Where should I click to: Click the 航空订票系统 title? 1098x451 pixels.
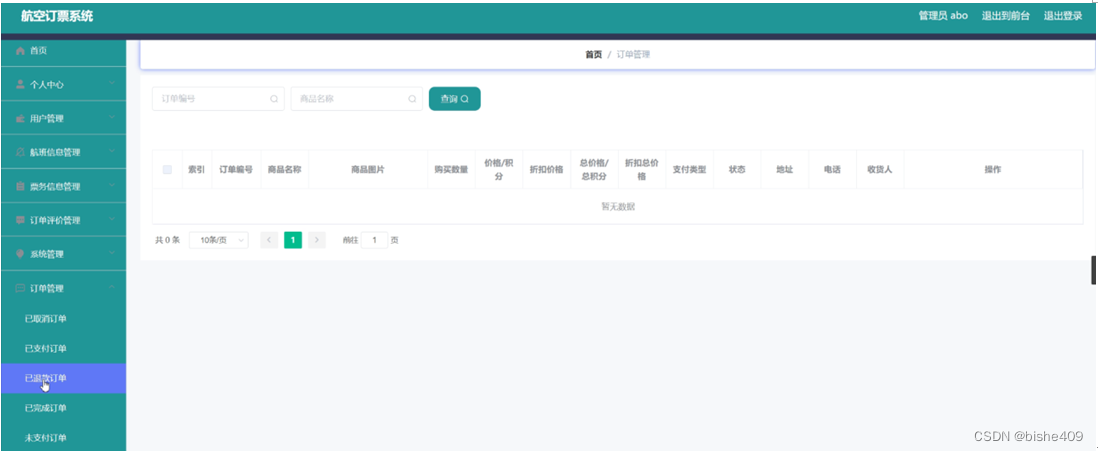coord(57,16)
